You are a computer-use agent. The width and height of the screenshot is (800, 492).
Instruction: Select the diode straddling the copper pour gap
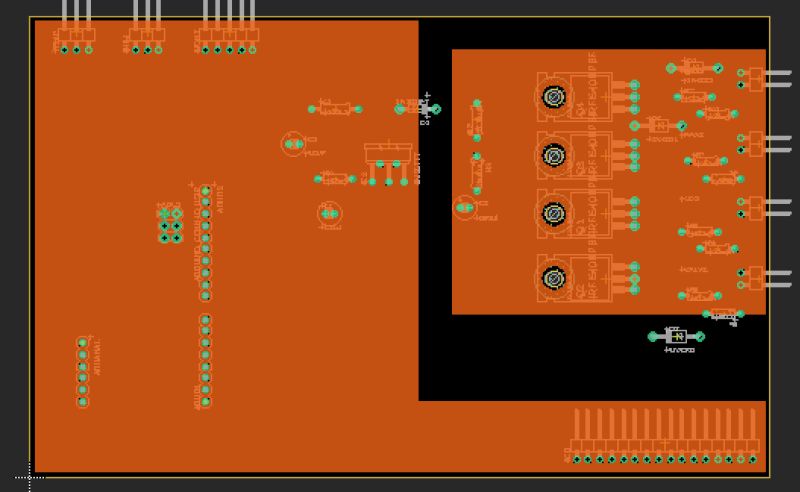point(418,109)
